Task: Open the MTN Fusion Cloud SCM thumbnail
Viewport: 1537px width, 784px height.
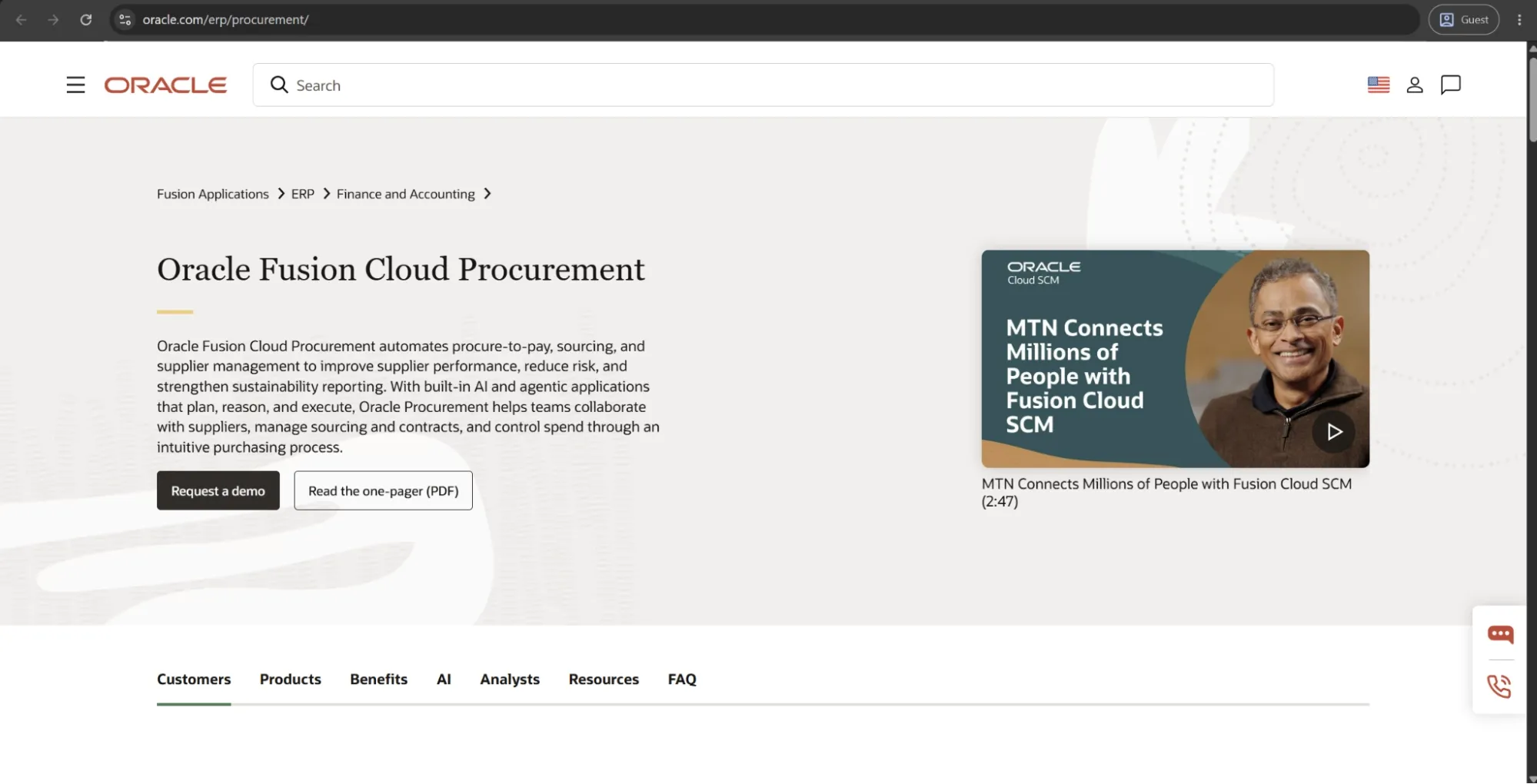Action: point(1175,358)
